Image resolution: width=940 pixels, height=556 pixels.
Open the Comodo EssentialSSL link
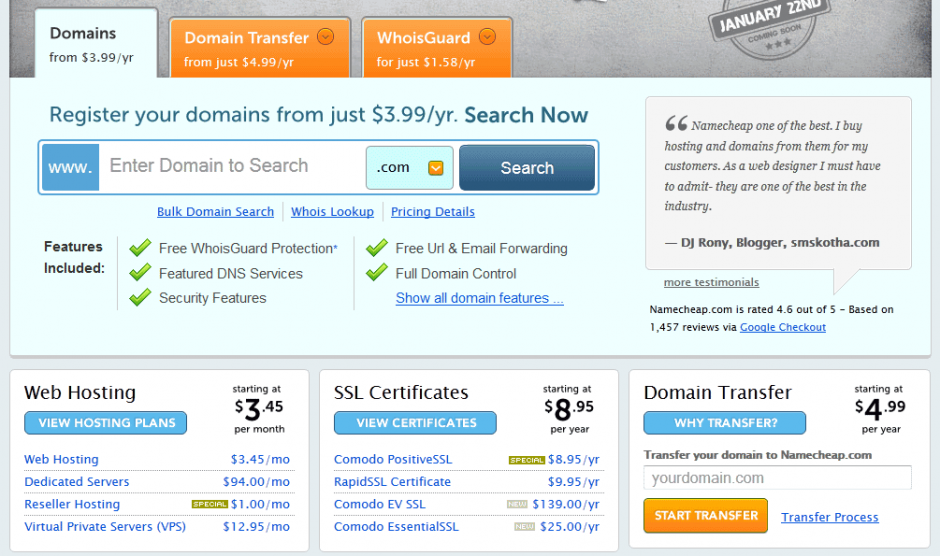[x=396, y=527]
